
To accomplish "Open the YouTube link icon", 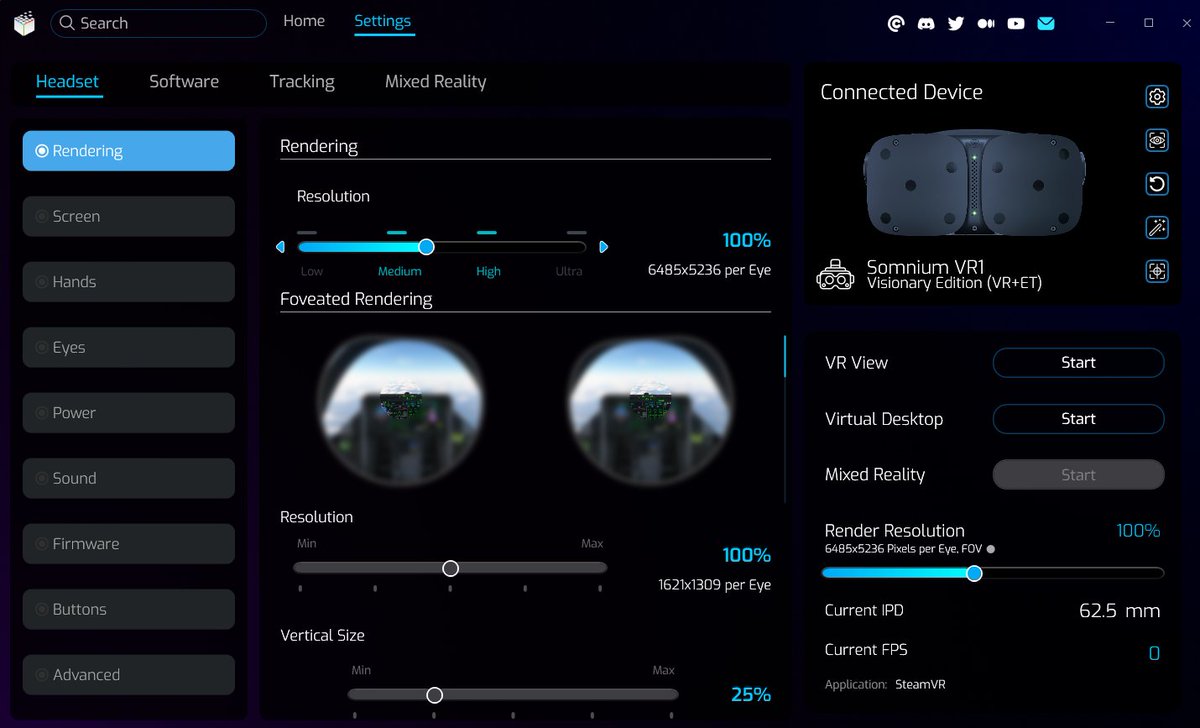I will (x=1016, y=23).
